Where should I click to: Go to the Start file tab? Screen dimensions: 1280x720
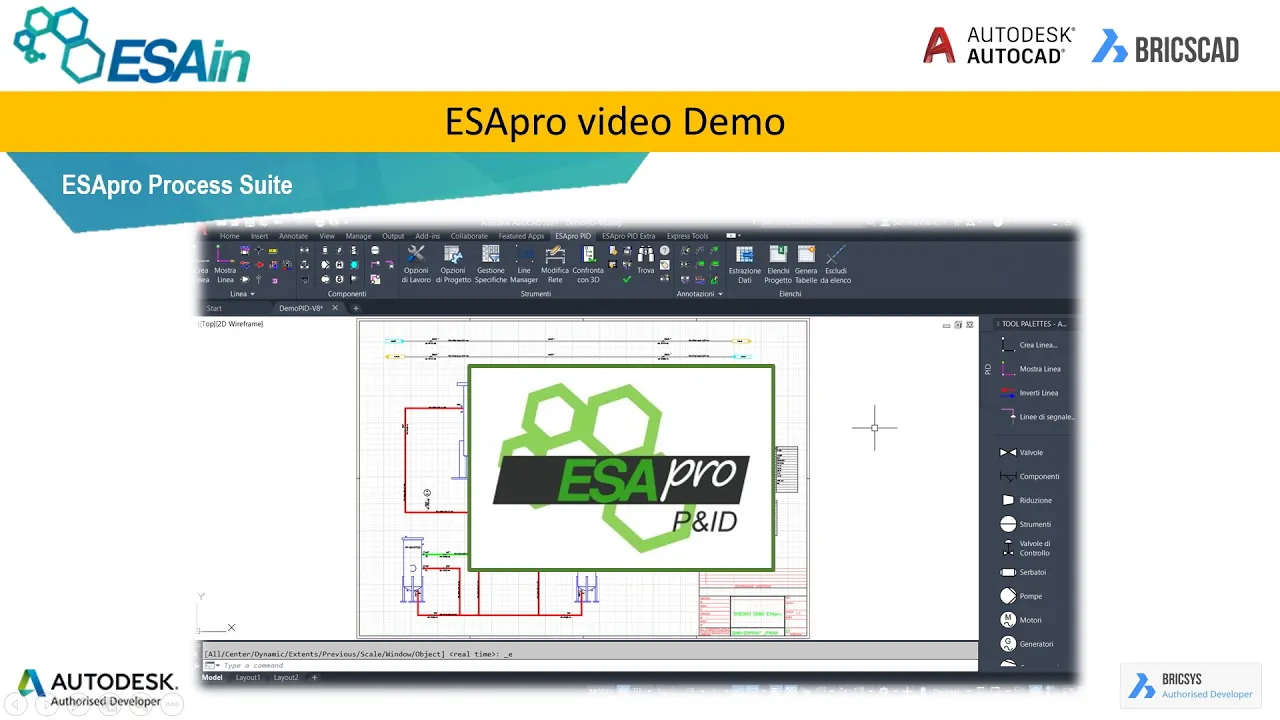214,308
